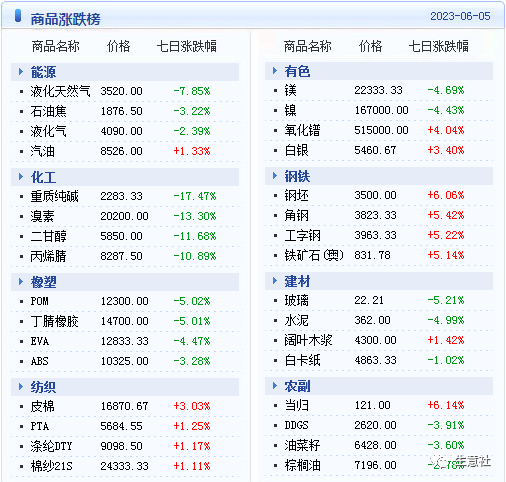Expand the 化工 category arrow
Screen dimensions: 506x482
(x=21, y=177)
